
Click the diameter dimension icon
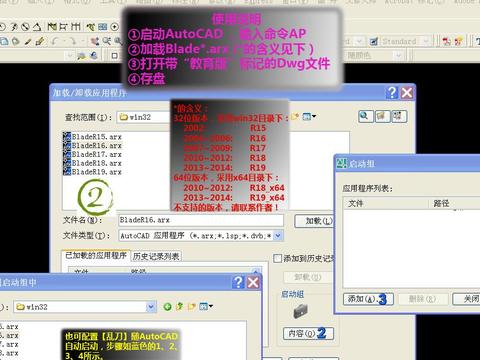[25, 27]
